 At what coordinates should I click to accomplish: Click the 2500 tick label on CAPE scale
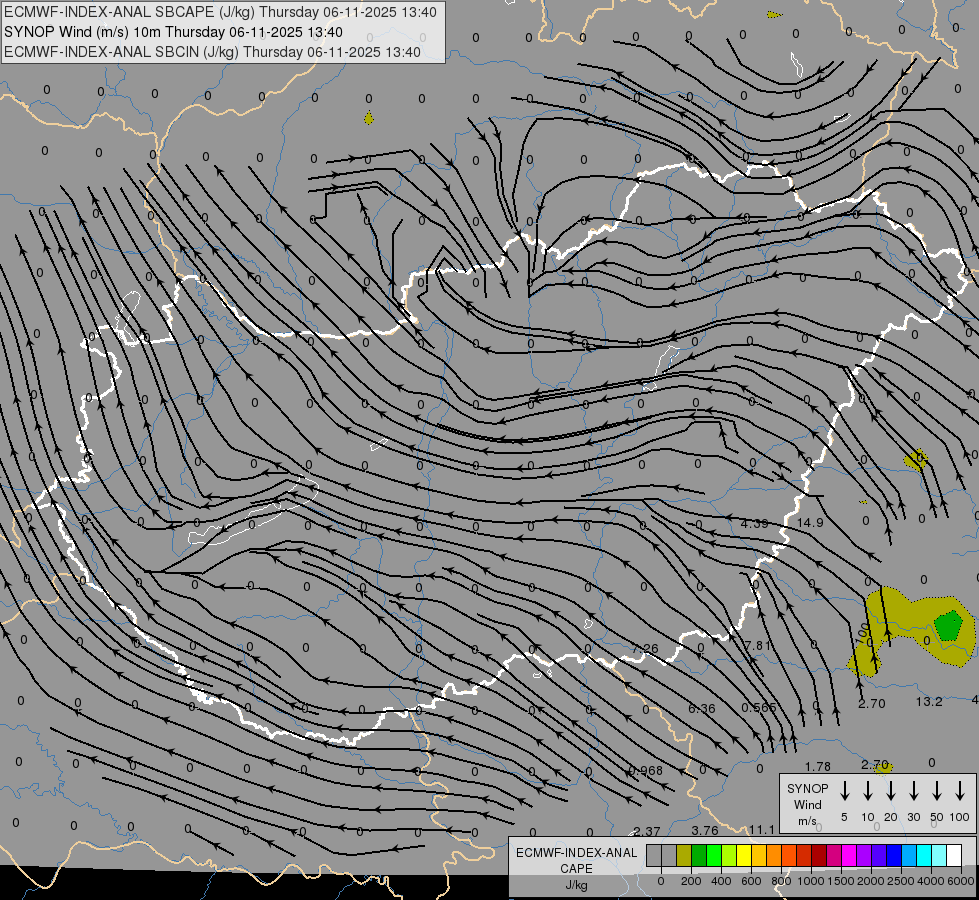click(x=901, y=881)
